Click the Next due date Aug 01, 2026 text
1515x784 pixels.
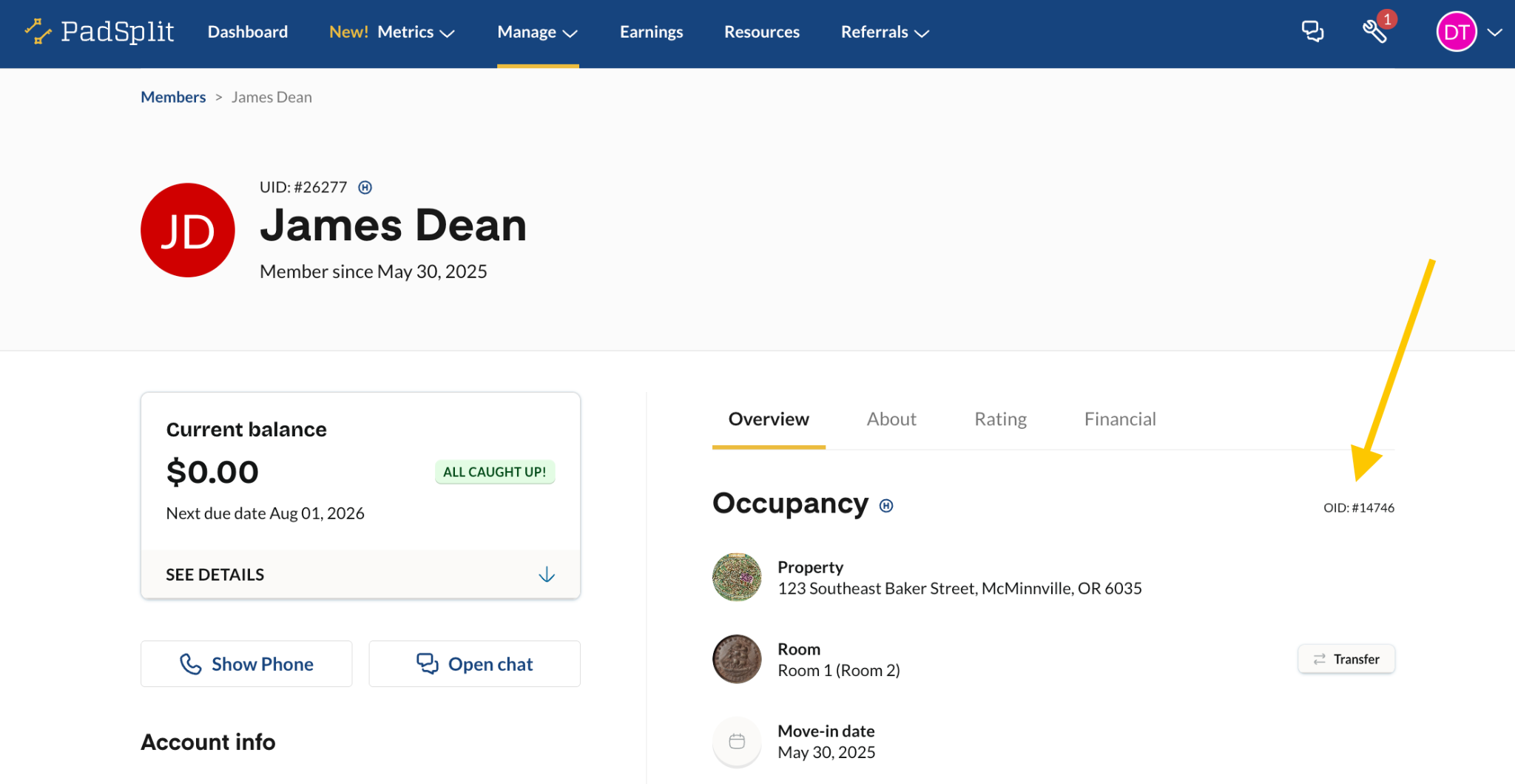(265, 513)
